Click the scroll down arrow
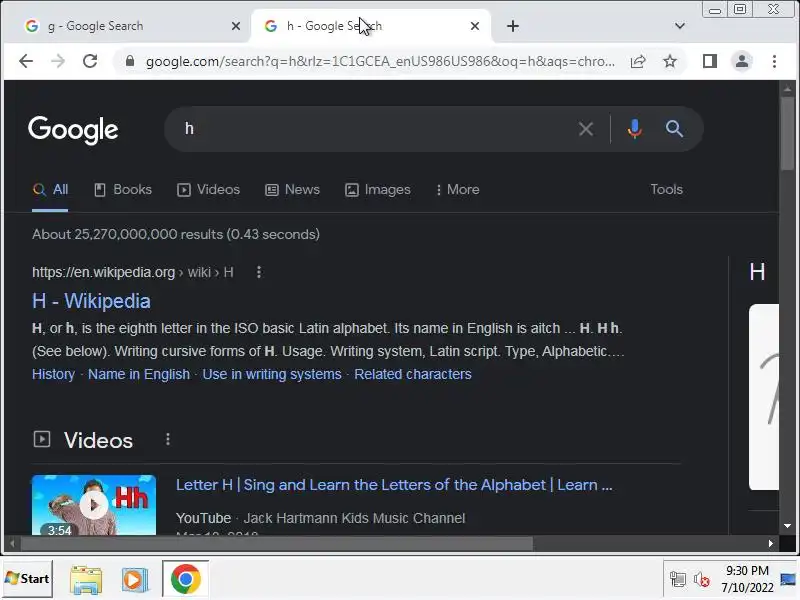This screenshot has width=800, height=600. tap(787, 526)
